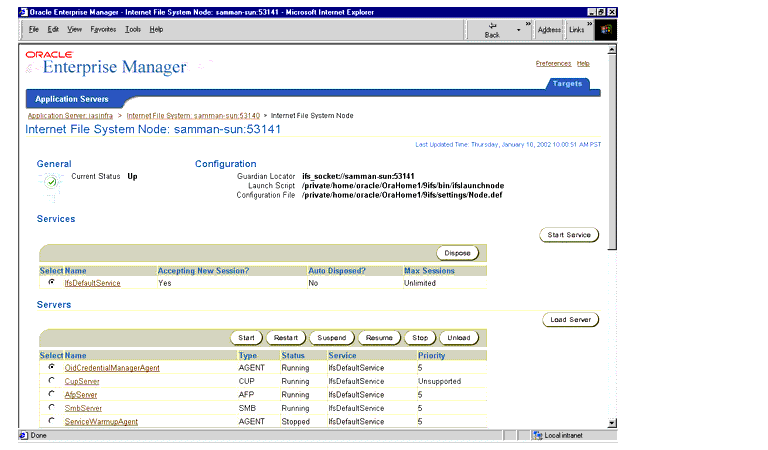This screenshot has height=450, width=768.
Task: Click the Windows logo throbber icon
Action: coord(606,29)
